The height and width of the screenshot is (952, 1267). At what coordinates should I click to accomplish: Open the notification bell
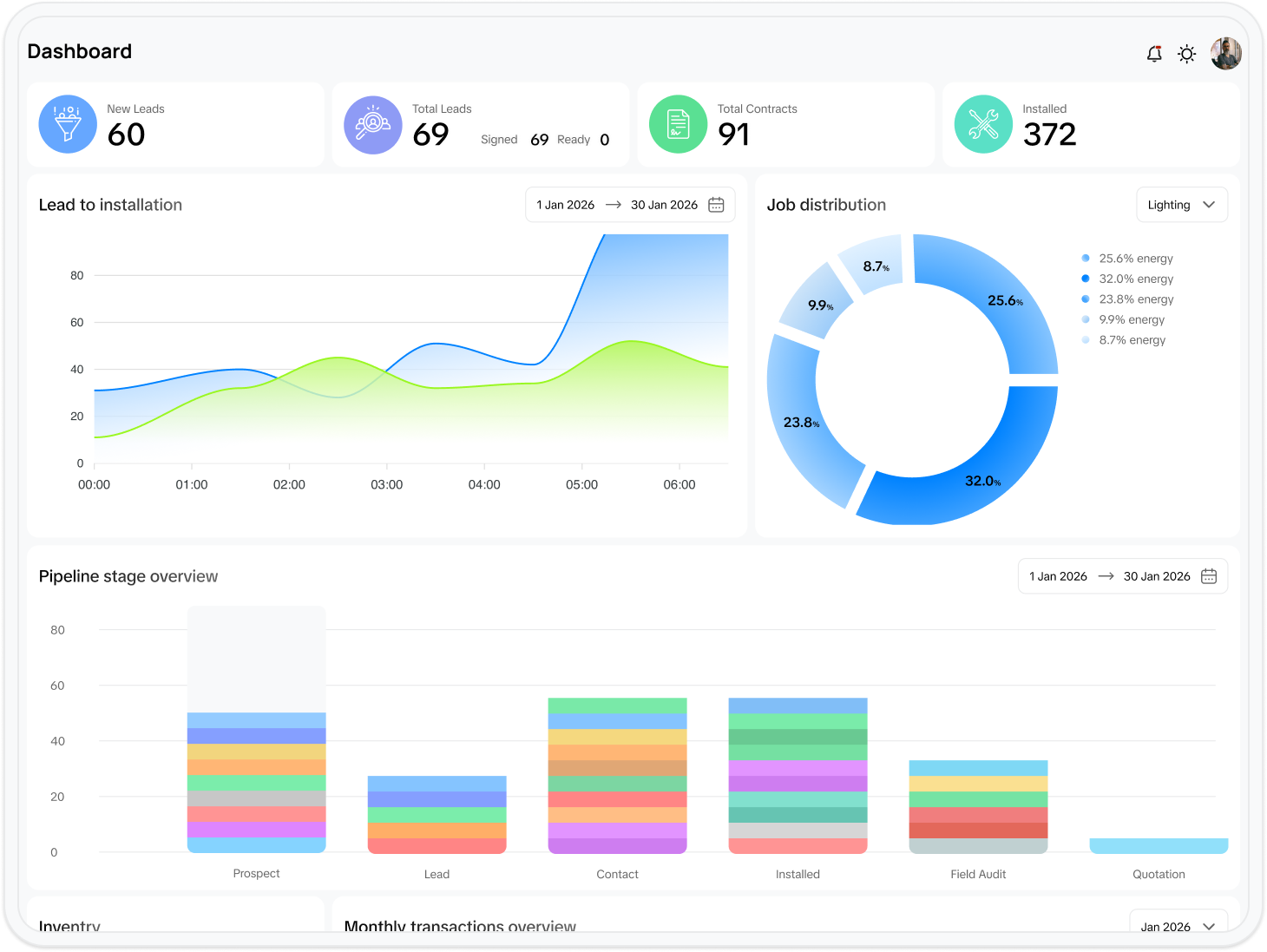coord(1154,54)
